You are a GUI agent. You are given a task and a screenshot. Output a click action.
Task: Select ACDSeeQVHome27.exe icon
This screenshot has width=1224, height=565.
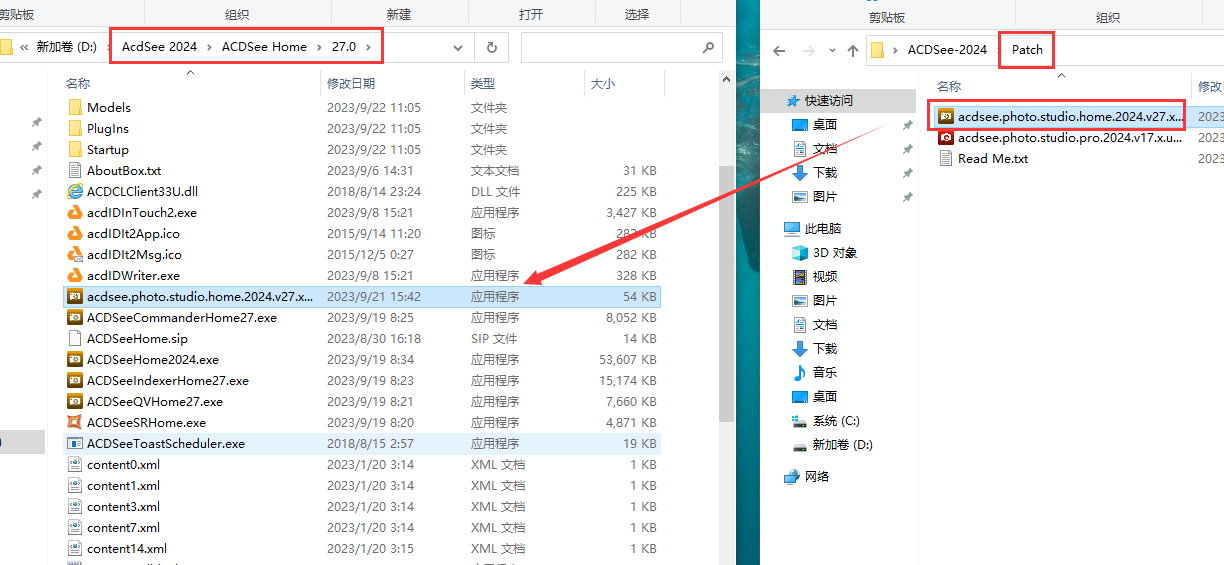(x=75, y=401)
